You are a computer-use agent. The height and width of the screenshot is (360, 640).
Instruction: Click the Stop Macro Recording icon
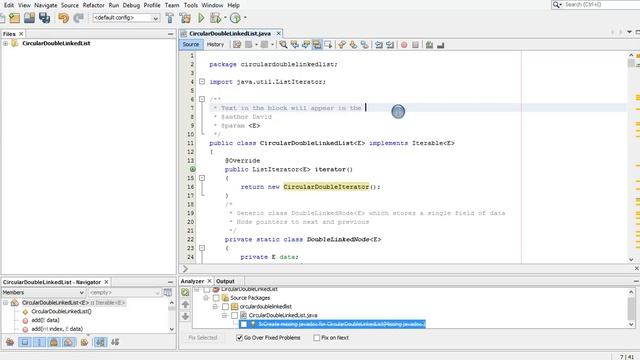point(415,44)
